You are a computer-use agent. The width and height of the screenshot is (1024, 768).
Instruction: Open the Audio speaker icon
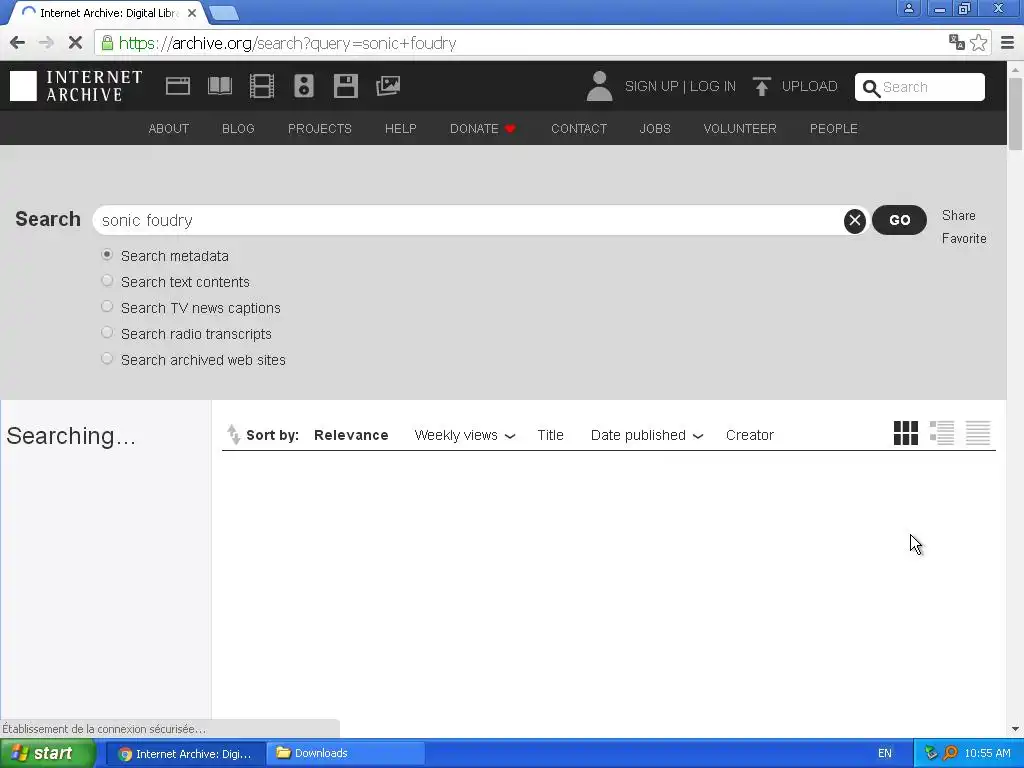point(304,86)
